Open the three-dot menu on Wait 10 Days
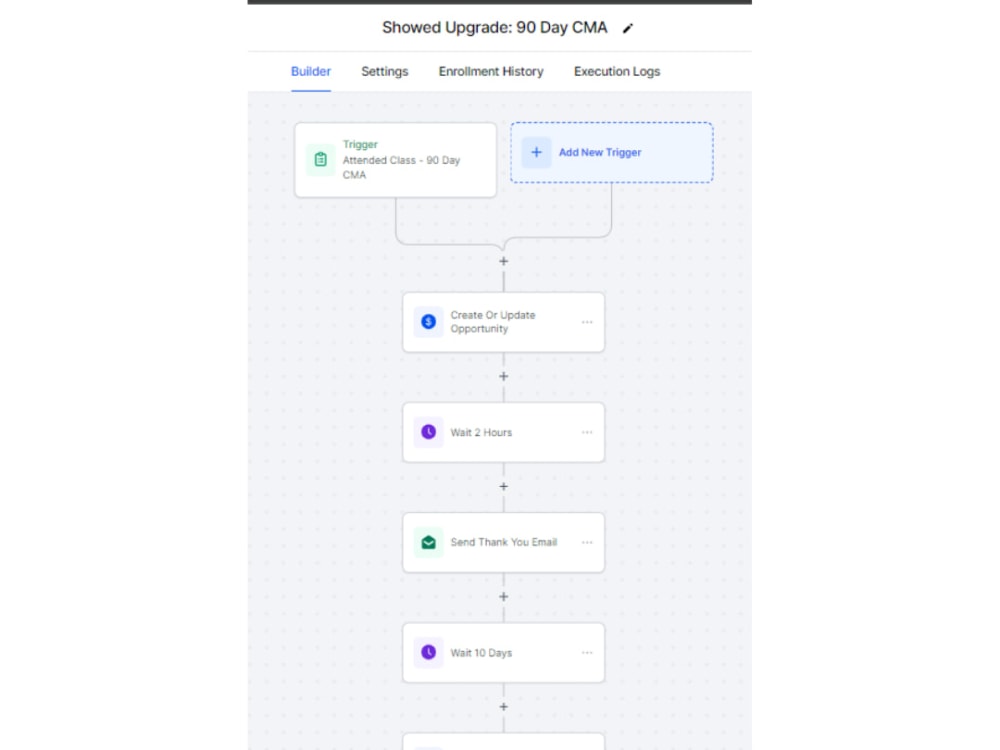Viewport: 1000px width, 750px height. (x=588, y=652)
